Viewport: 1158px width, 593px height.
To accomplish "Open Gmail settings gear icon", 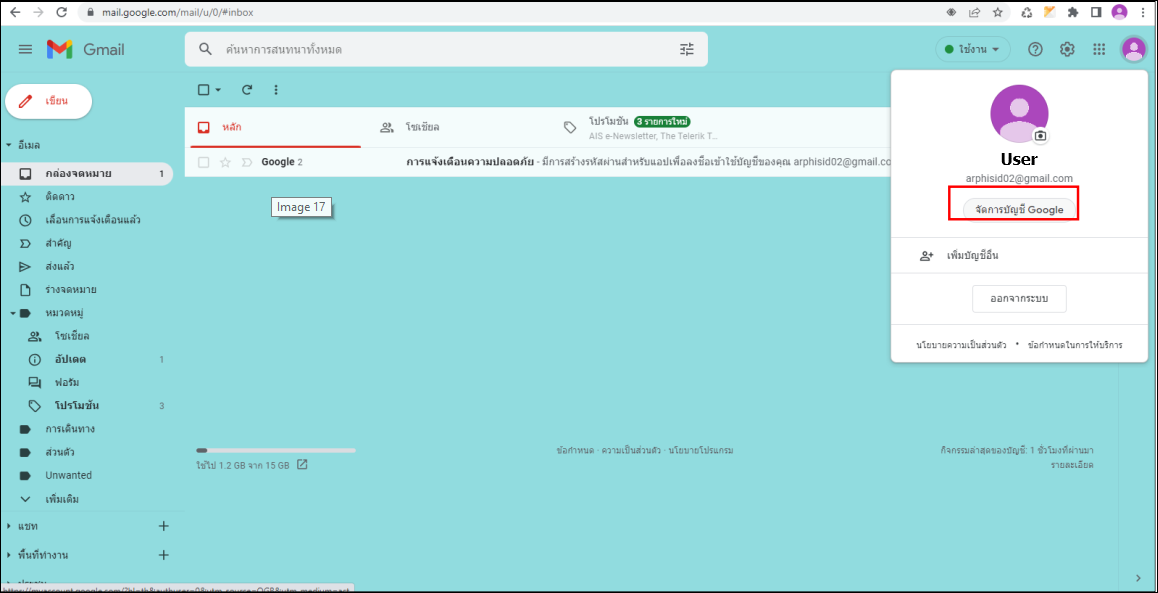I will (1067, 49).
